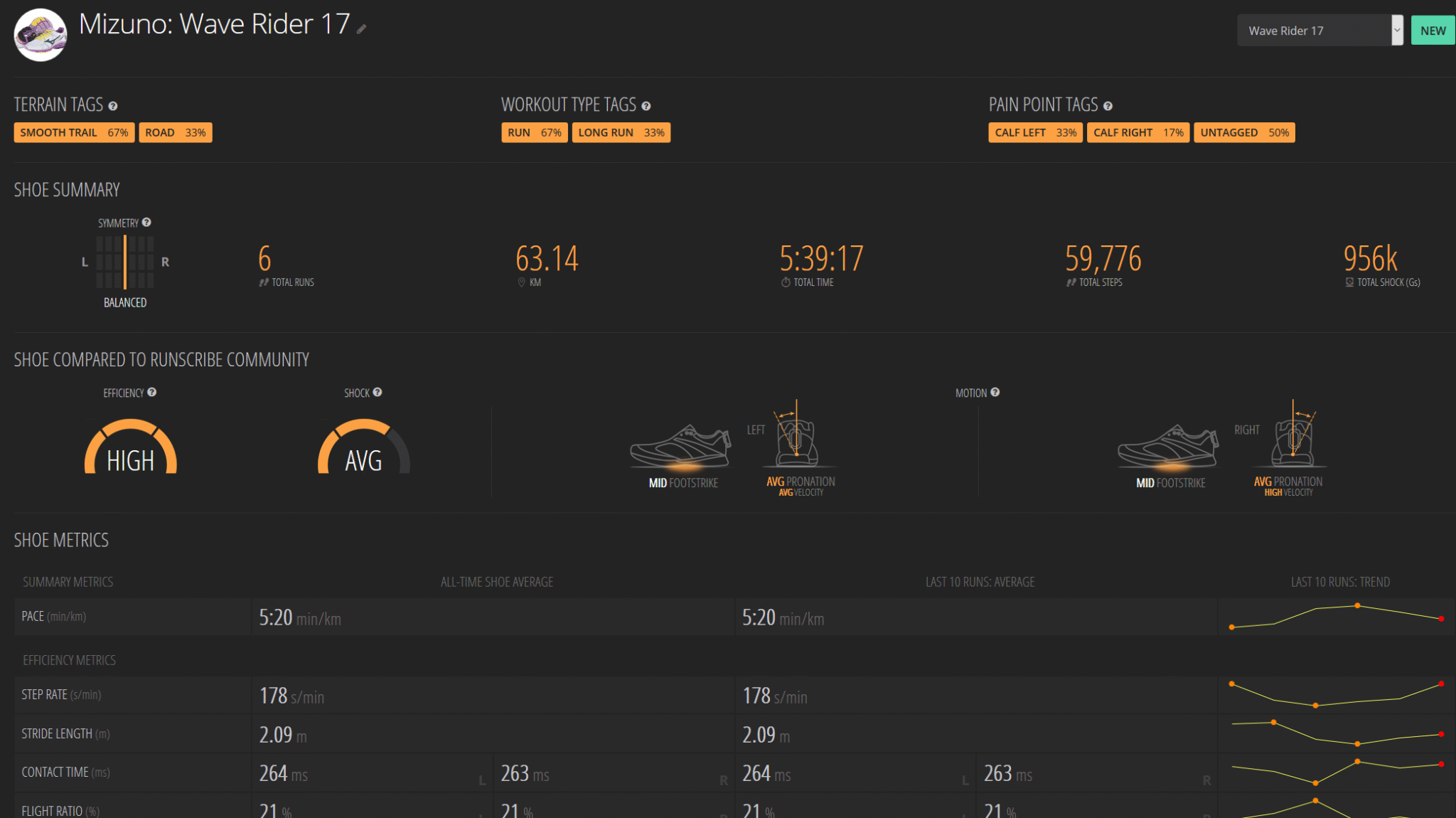Click the HIGH efficiency gauge

coord(131,450)
